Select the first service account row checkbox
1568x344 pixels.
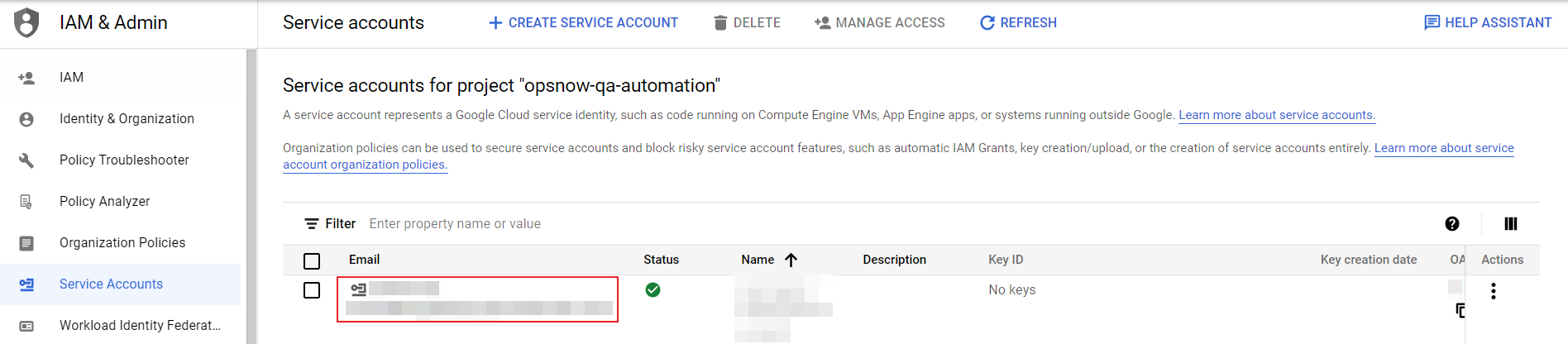tap(312, 290)
